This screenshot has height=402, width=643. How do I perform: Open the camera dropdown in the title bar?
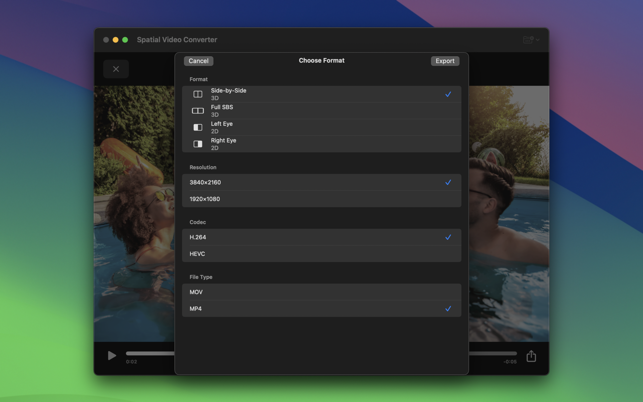pos(531,40)
